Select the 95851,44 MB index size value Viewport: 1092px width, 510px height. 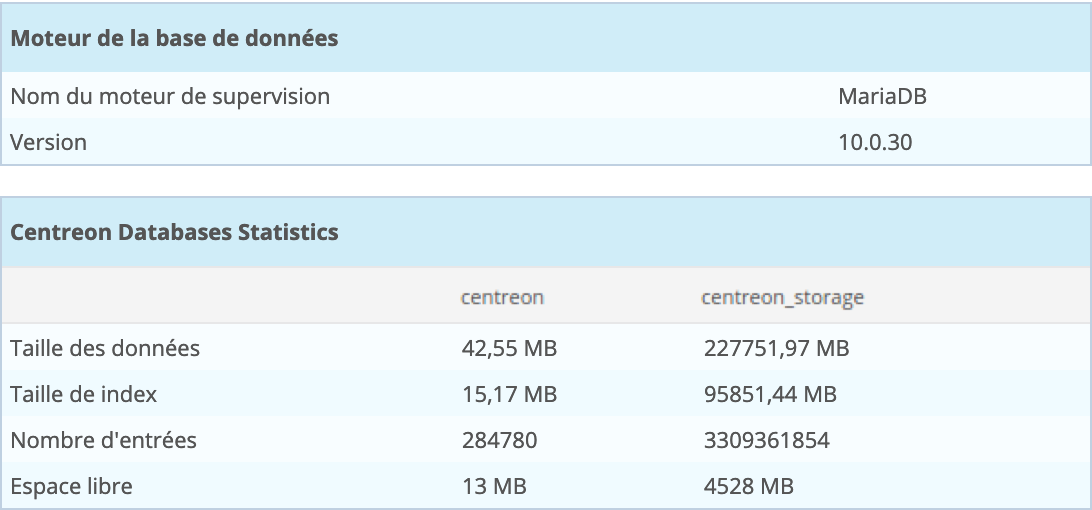coord(770,394)
